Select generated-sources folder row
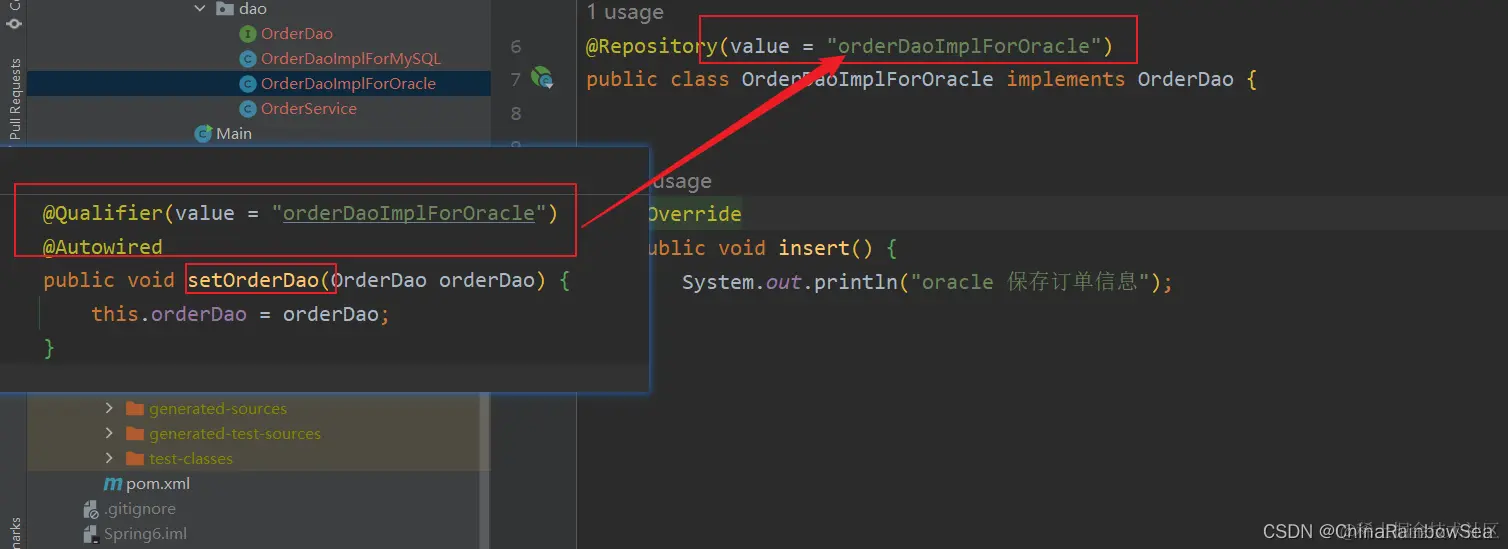This screenshot has width=1508, height=549. pos(259,409)
